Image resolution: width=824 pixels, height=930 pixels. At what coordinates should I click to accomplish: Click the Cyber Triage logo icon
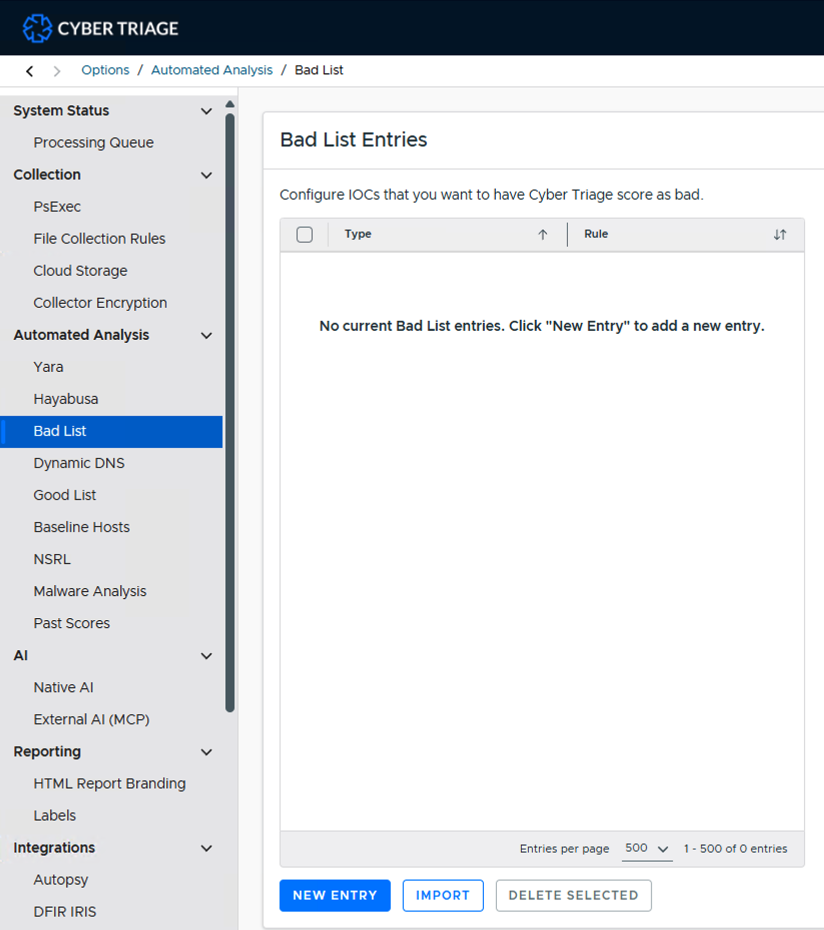[x=37, y=28]
